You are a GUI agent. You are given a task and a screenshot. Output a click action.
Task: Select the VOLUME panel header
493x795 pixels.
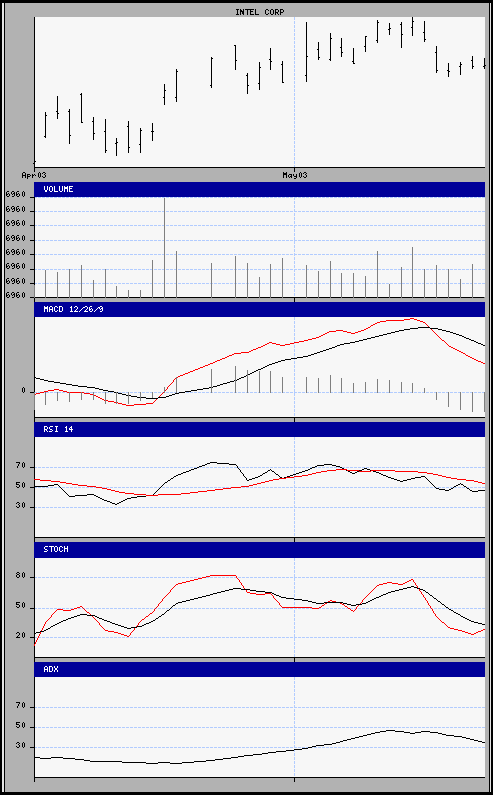[260, 189]
